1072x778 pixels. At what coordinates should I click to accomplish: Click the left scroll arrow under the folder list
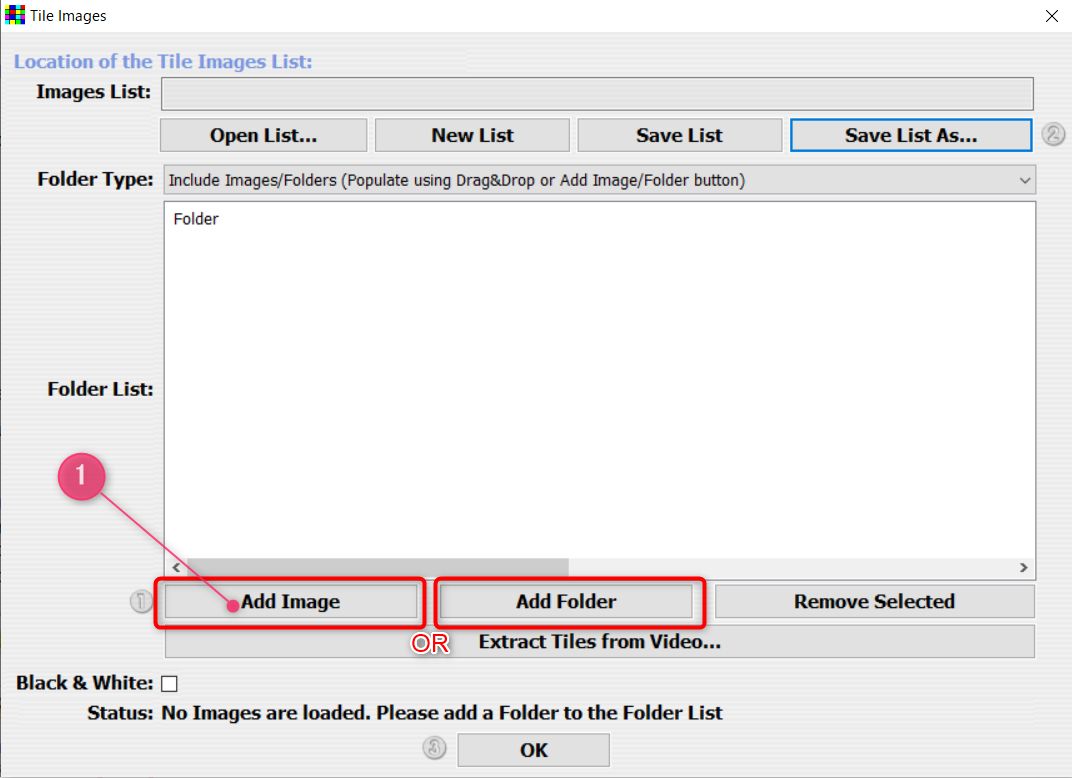pyautogui.click(x=176, y=567)
